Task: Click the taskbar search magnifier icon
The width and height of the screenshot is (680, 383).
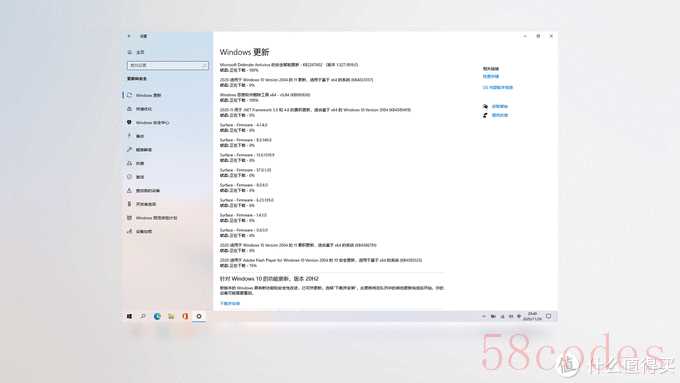Action: point(143,317)
